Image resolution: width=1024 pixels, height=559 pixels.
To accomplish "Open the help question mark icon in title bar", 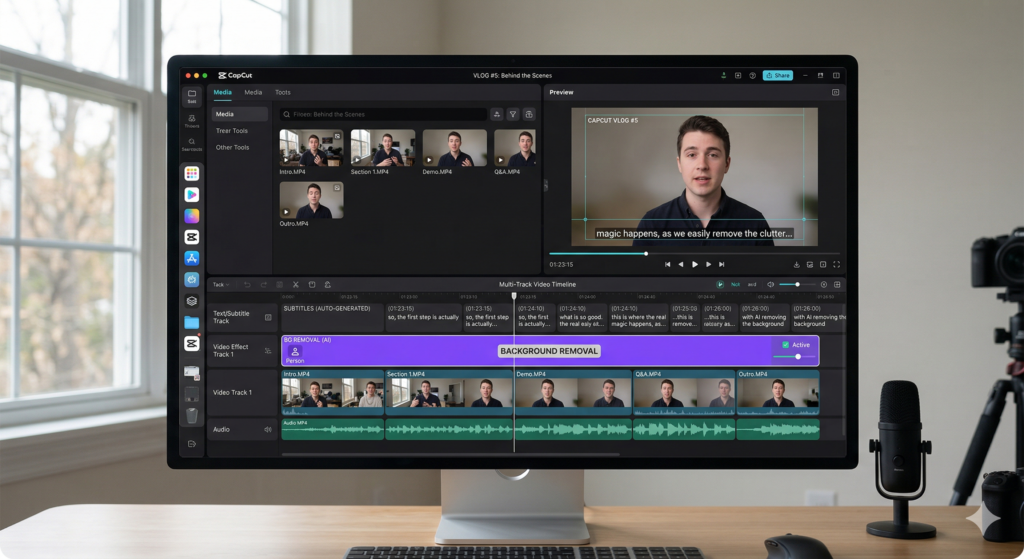I will point(752,75).
